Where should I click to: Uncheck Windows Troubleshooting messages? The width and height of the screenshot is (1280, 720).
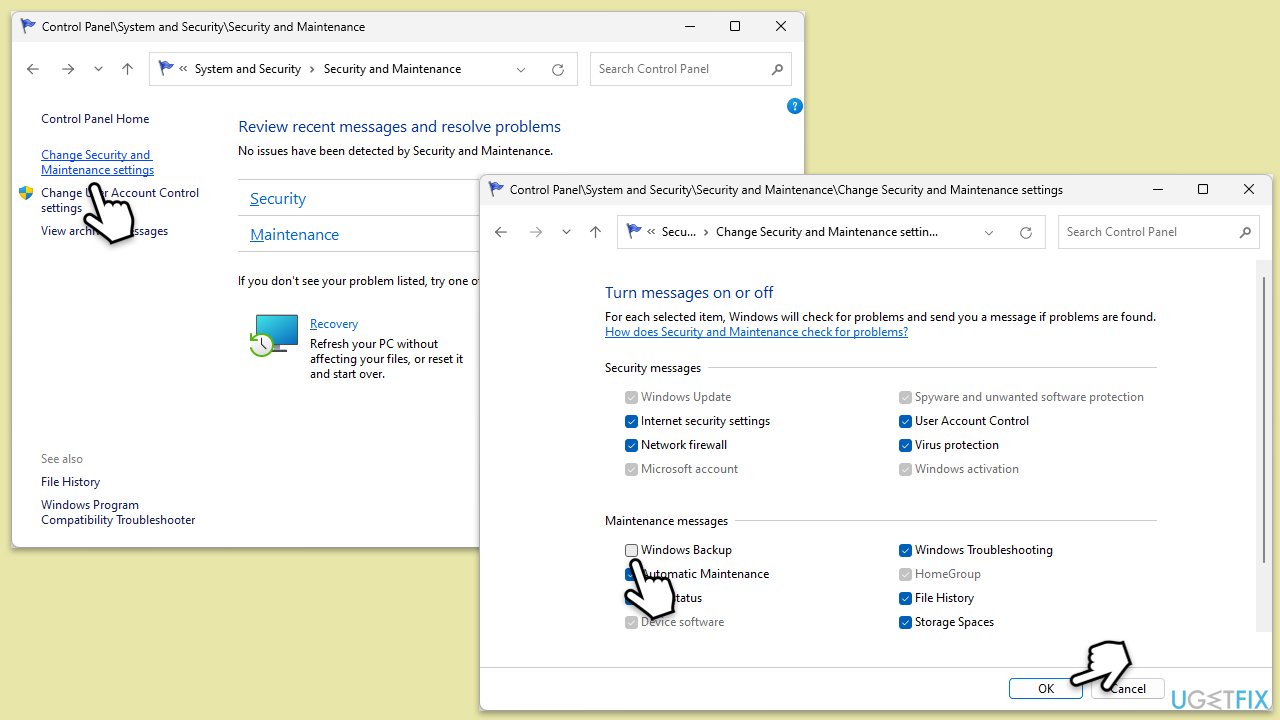(x=905, y=550)
